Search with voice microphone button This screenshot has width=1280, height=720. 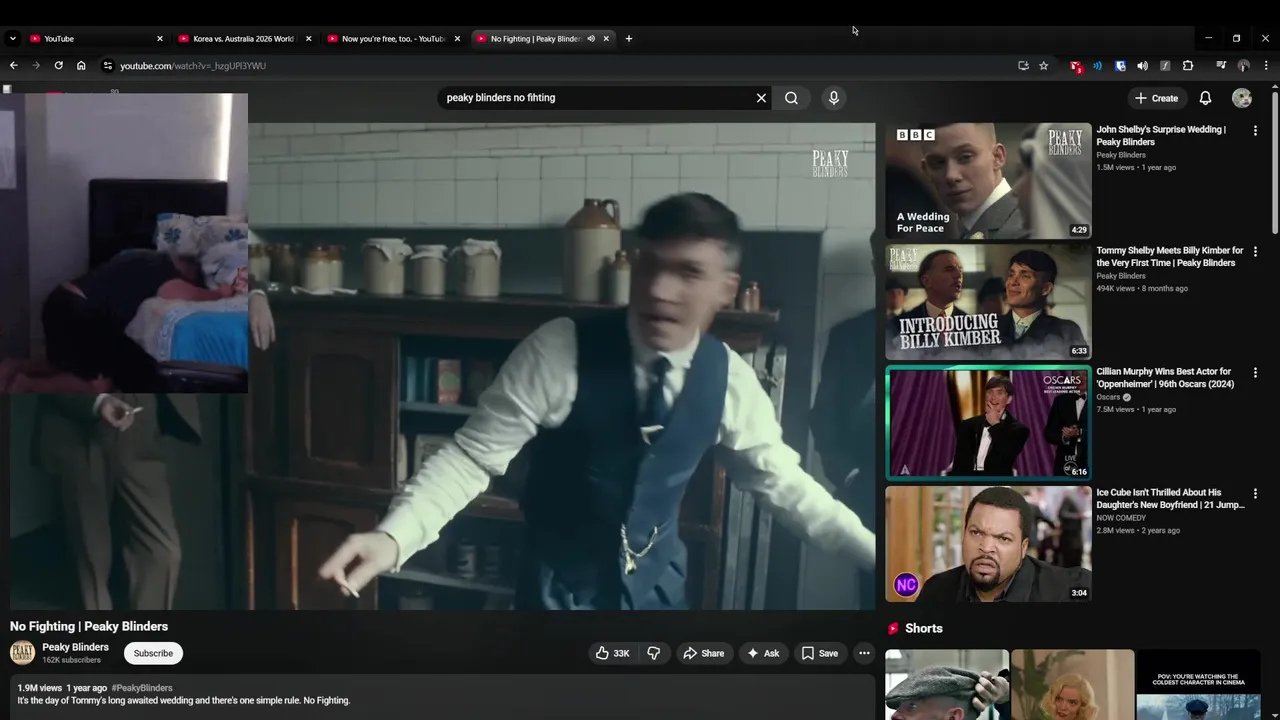click(833, 98)
